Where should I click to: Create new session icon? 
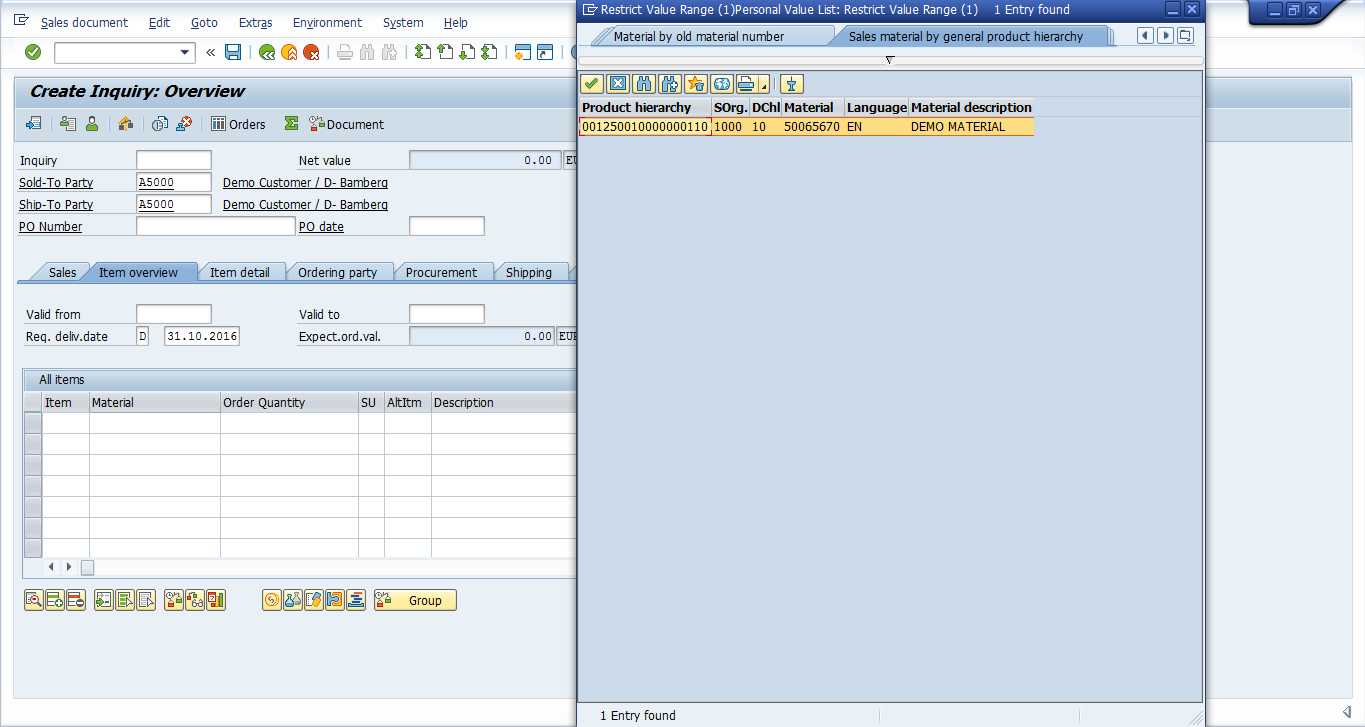(x=522, y=52)
